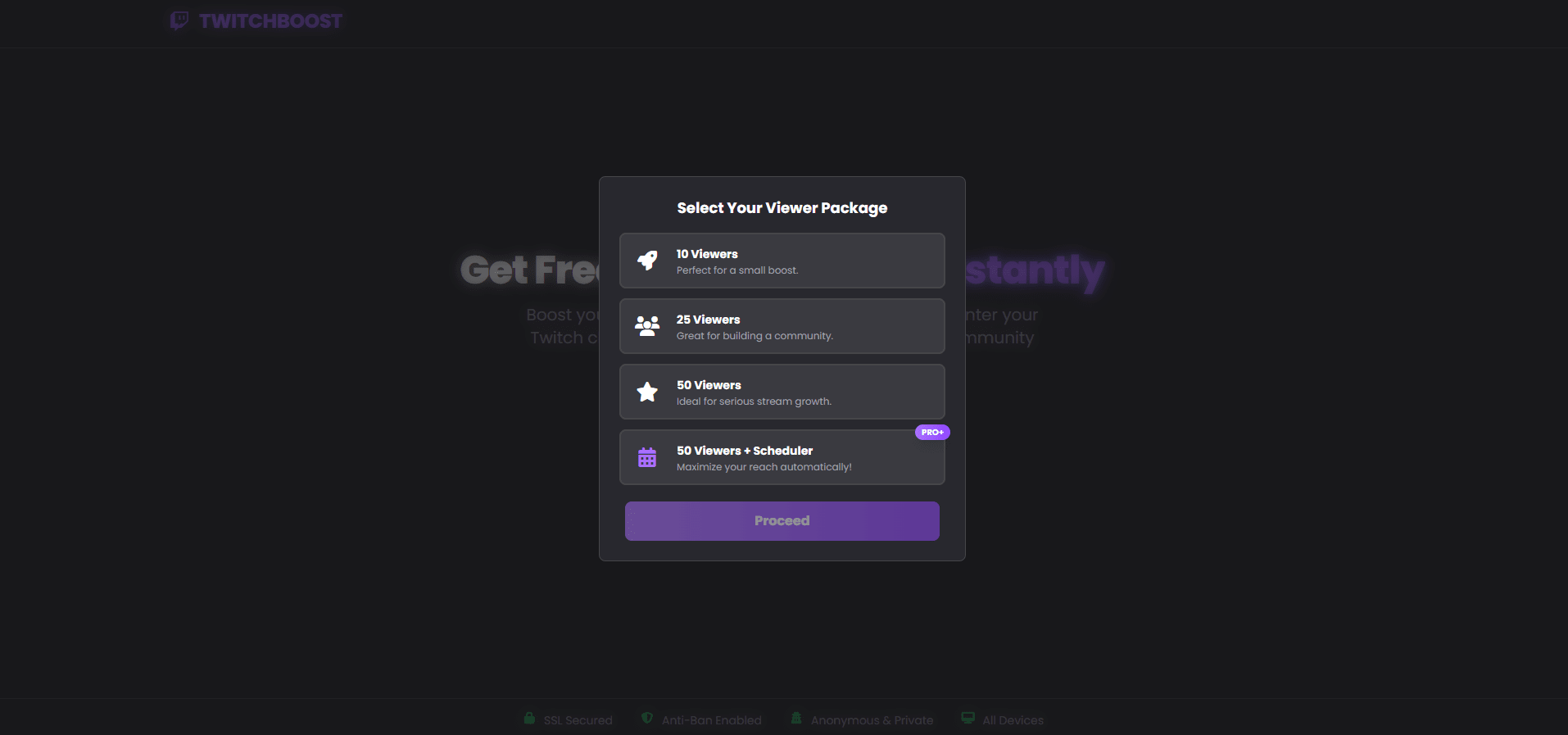Click the Anti-Ban Enabled footer text

(x=711, y=719)
